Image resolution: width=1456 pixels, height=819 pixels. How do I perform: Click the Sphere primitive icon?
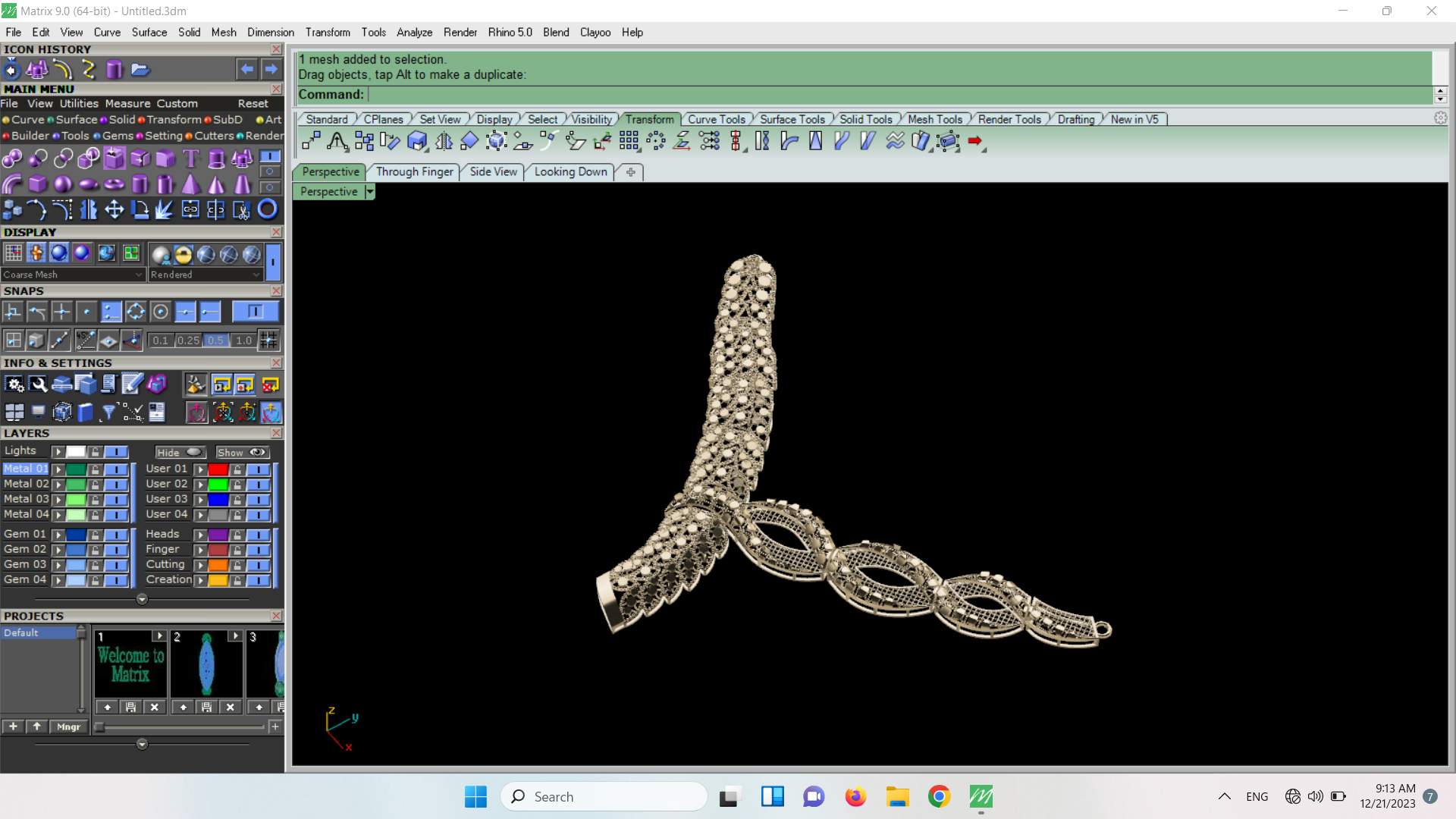(x=63, y=184)
